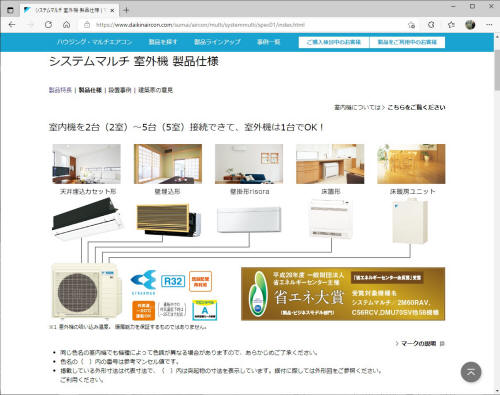Open the browser home page icon
The width and height of the screenshot is (500, 395).
pyautogui.click(x=67, y=25)
